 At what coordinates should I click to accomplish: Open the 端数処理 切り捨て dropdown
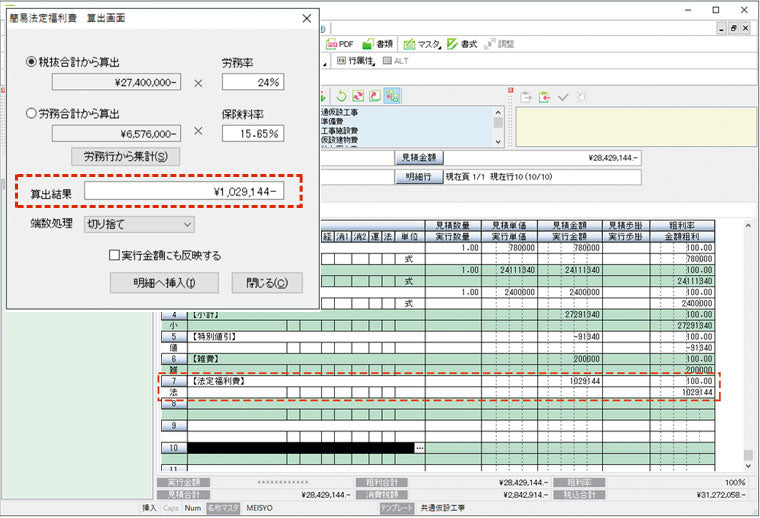pyautogui.click(x=138, y=225)
